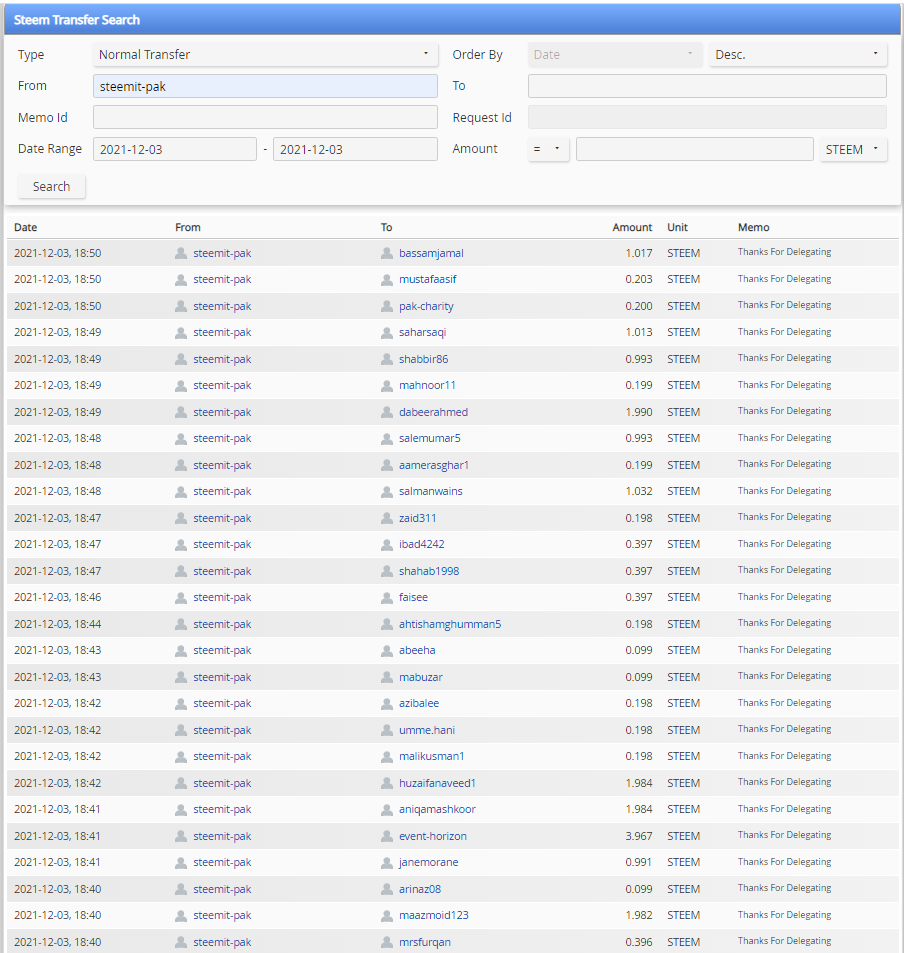This screenshot has height=953, width=904.
Task: Click the user avatar icon beside event-horizon
Action: [387, 836]
